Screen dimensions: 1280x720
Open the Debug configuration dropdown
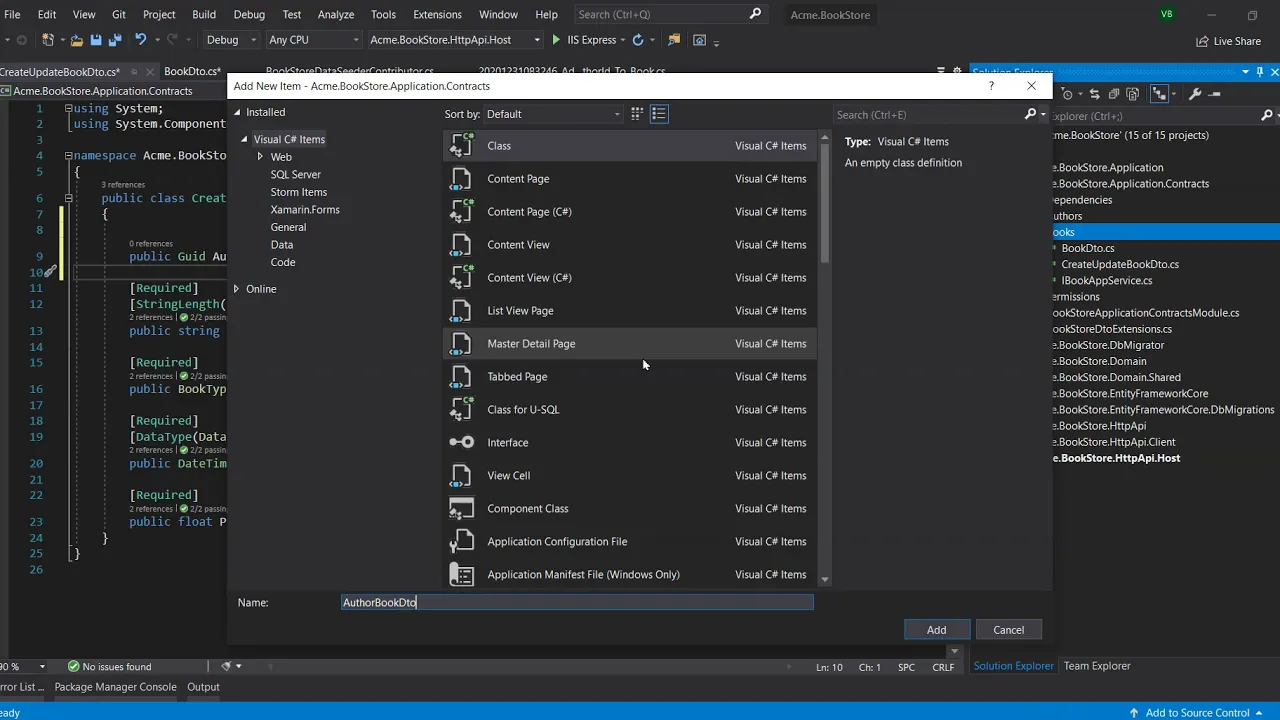tap(231, 40)
